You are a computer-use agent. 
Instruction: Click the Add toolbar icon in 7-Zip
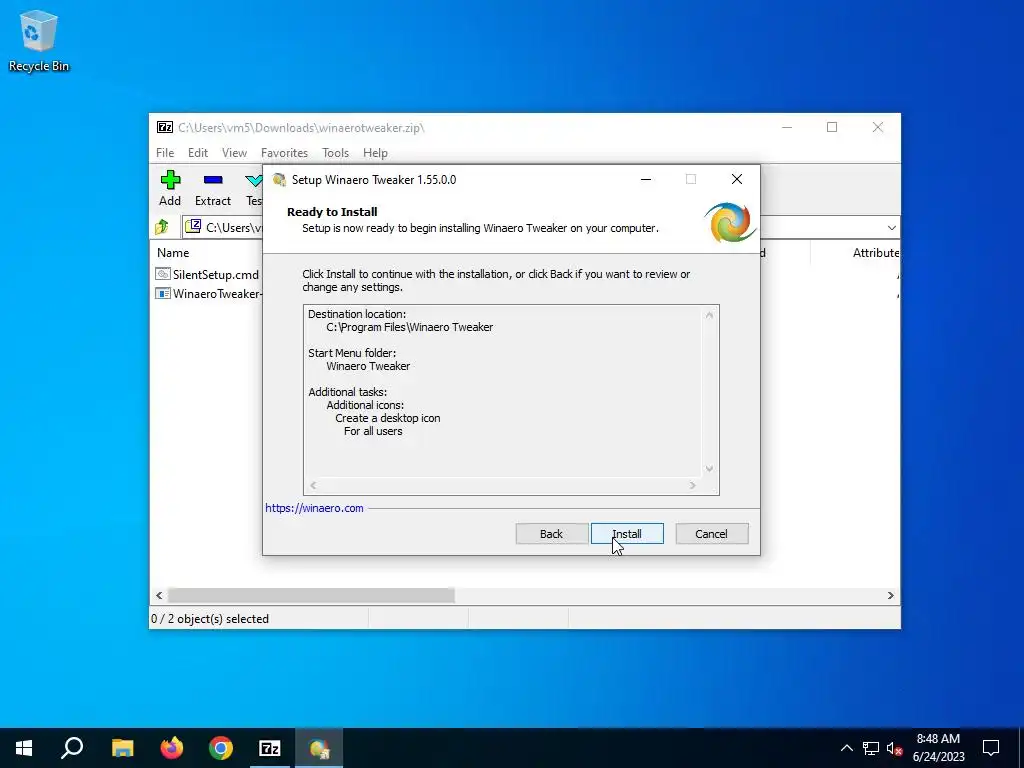coord(170,188)
